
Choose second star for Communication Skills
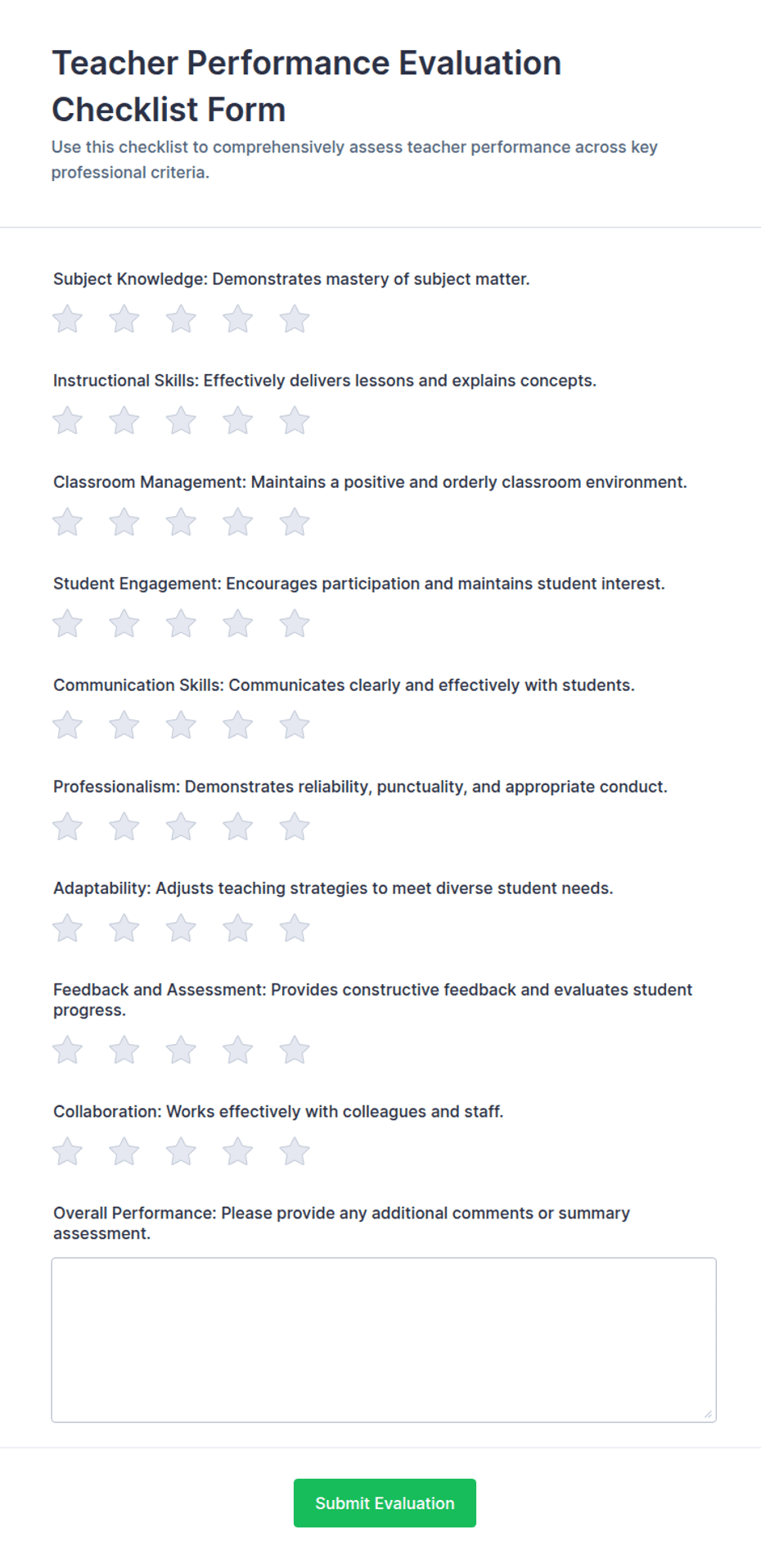click(124, 725)
